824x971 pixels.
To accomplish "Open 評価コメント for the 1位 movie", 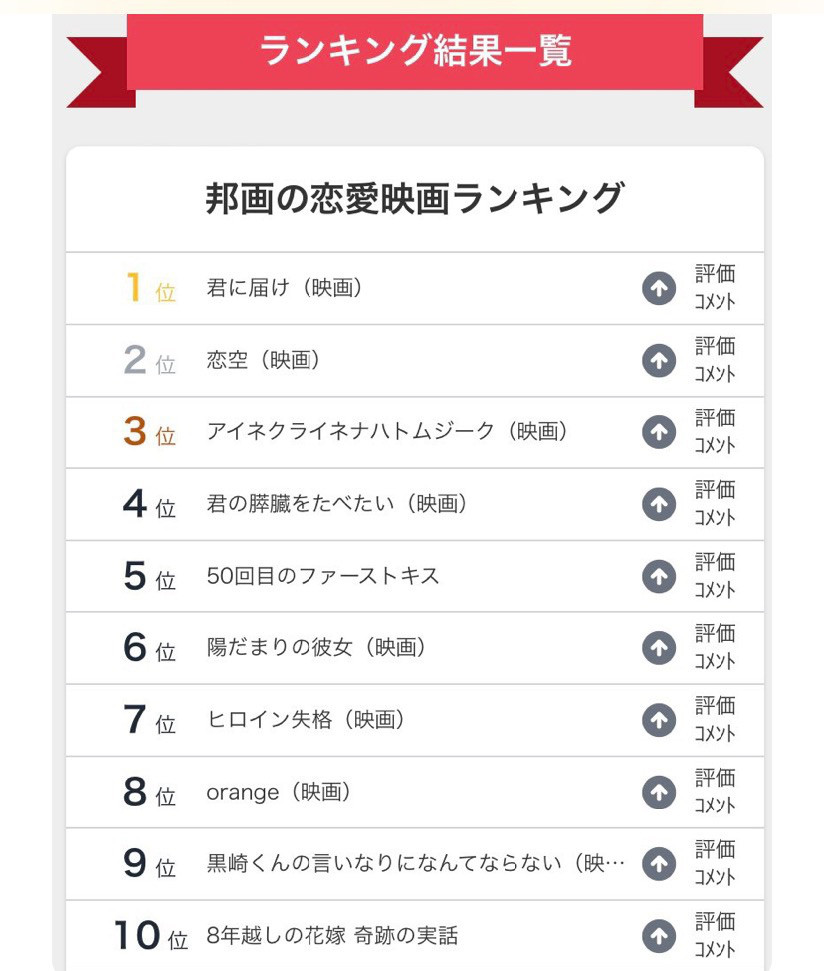I will pos(715,288).
